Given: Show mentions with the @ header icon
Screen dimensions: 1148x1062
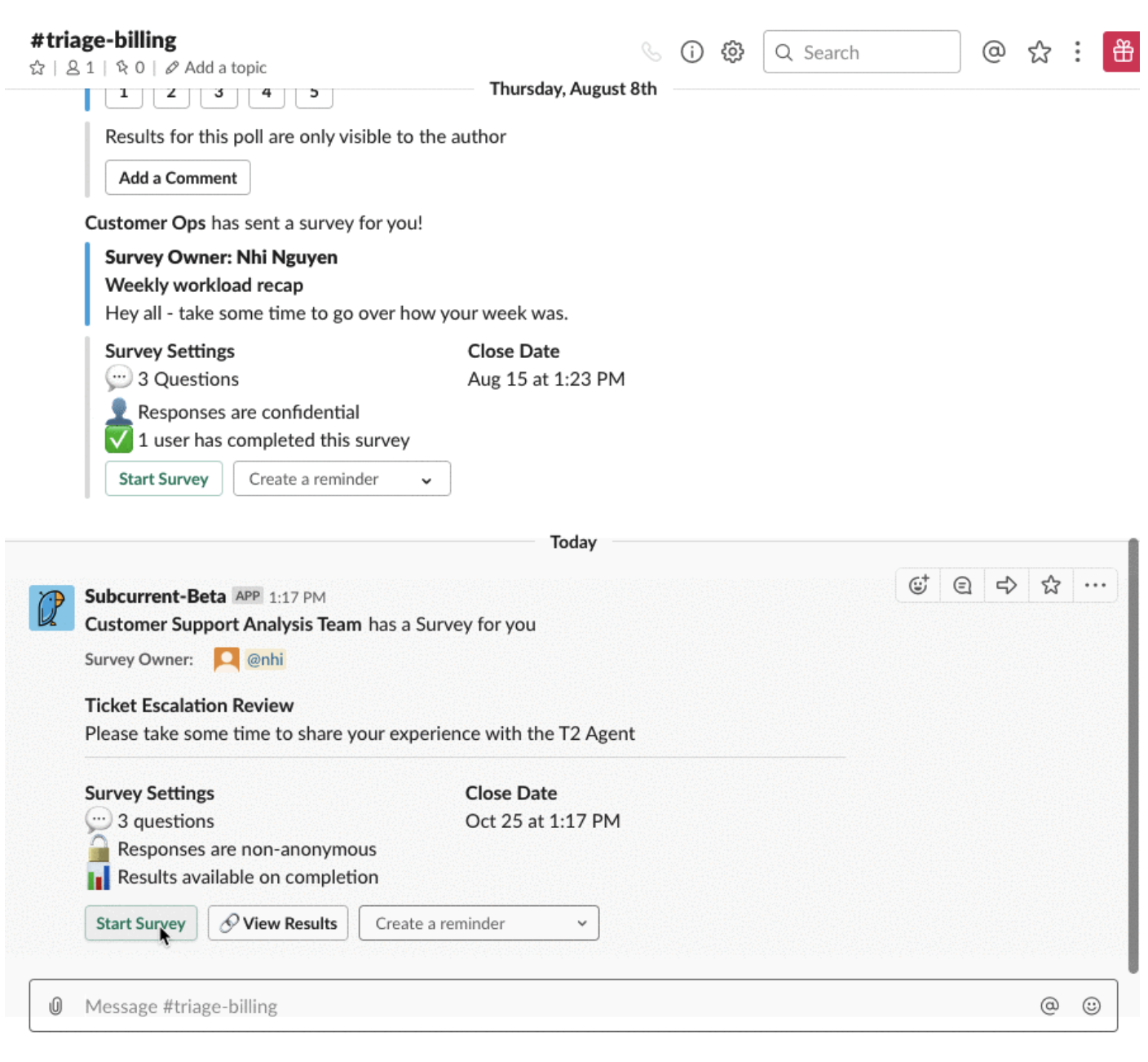Looking at the screenshot, I should (993, 52).
